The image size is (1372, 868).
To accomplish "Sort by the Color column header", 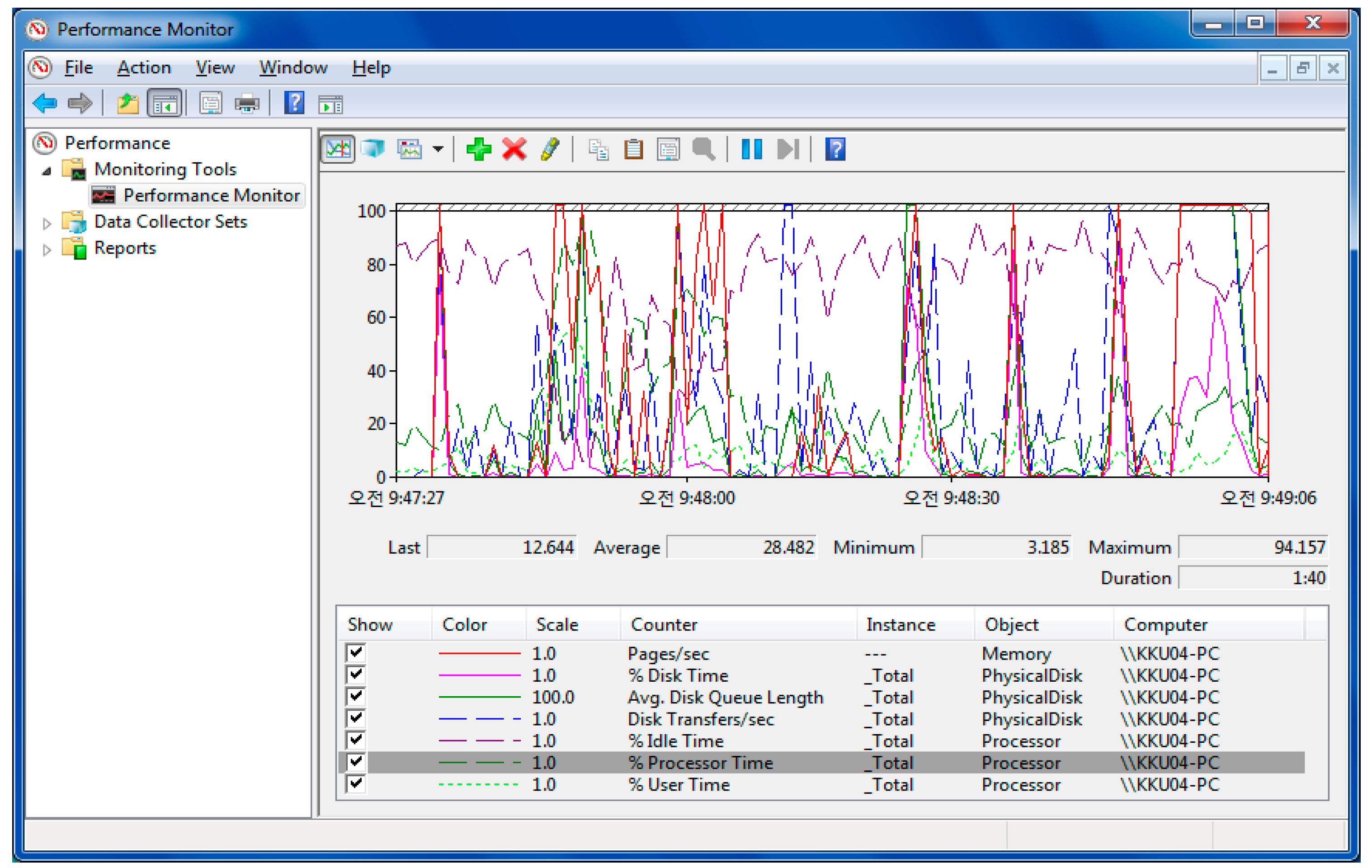I will point(479,625).
